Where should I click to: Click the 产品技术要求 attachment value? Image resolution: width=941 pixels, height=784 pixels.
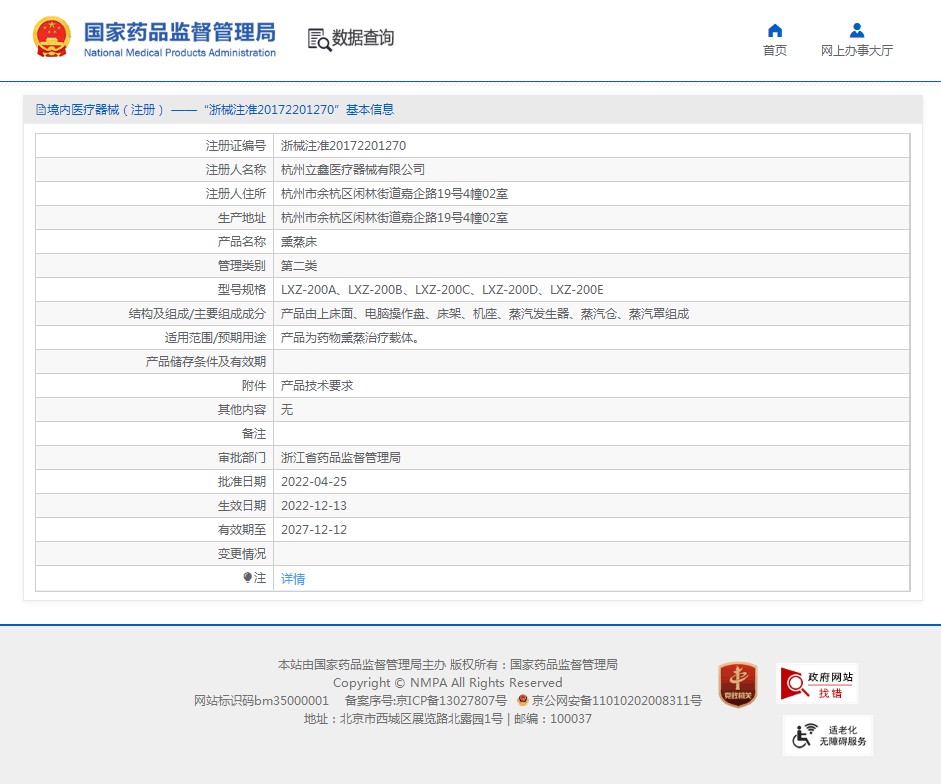click(317, 386)
